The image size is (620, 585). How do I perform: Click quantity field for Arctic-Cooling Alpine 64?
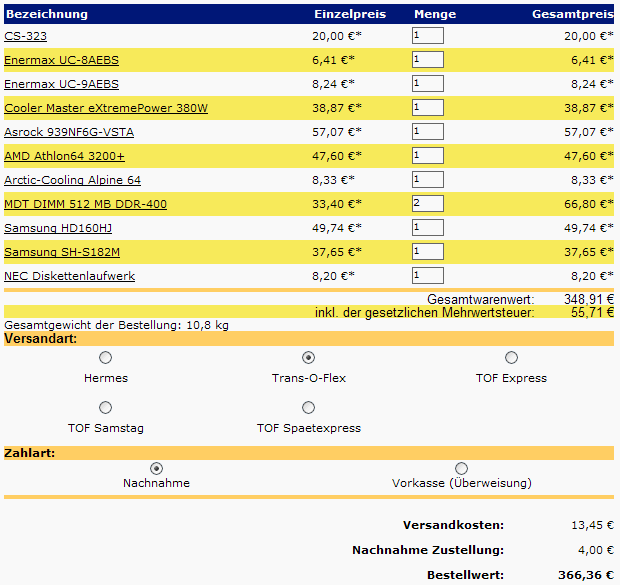(x=428, y=180)
